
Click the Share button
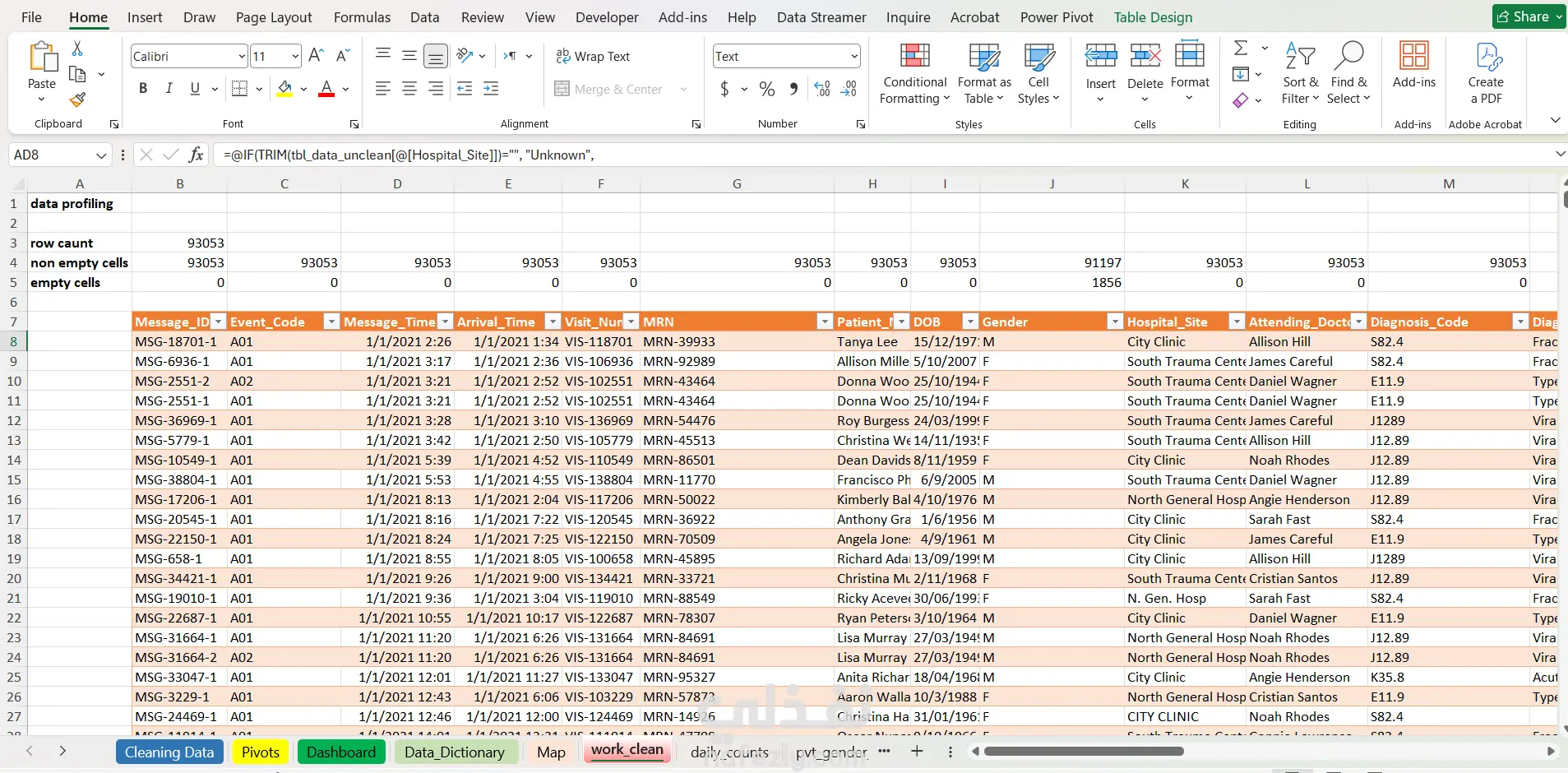click(1526, 16)
